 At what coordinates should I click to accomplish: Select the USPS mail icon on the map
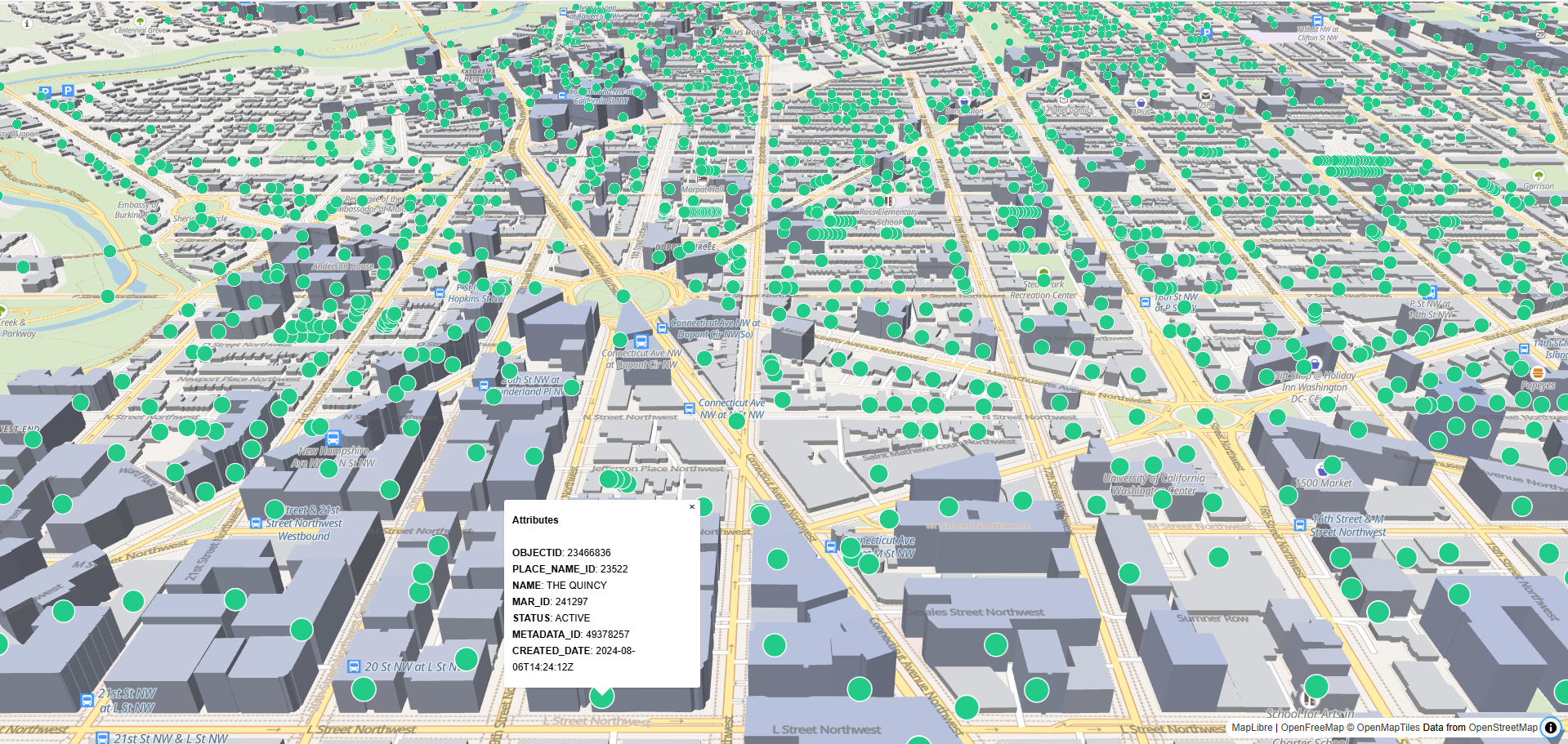point(1206,96)
